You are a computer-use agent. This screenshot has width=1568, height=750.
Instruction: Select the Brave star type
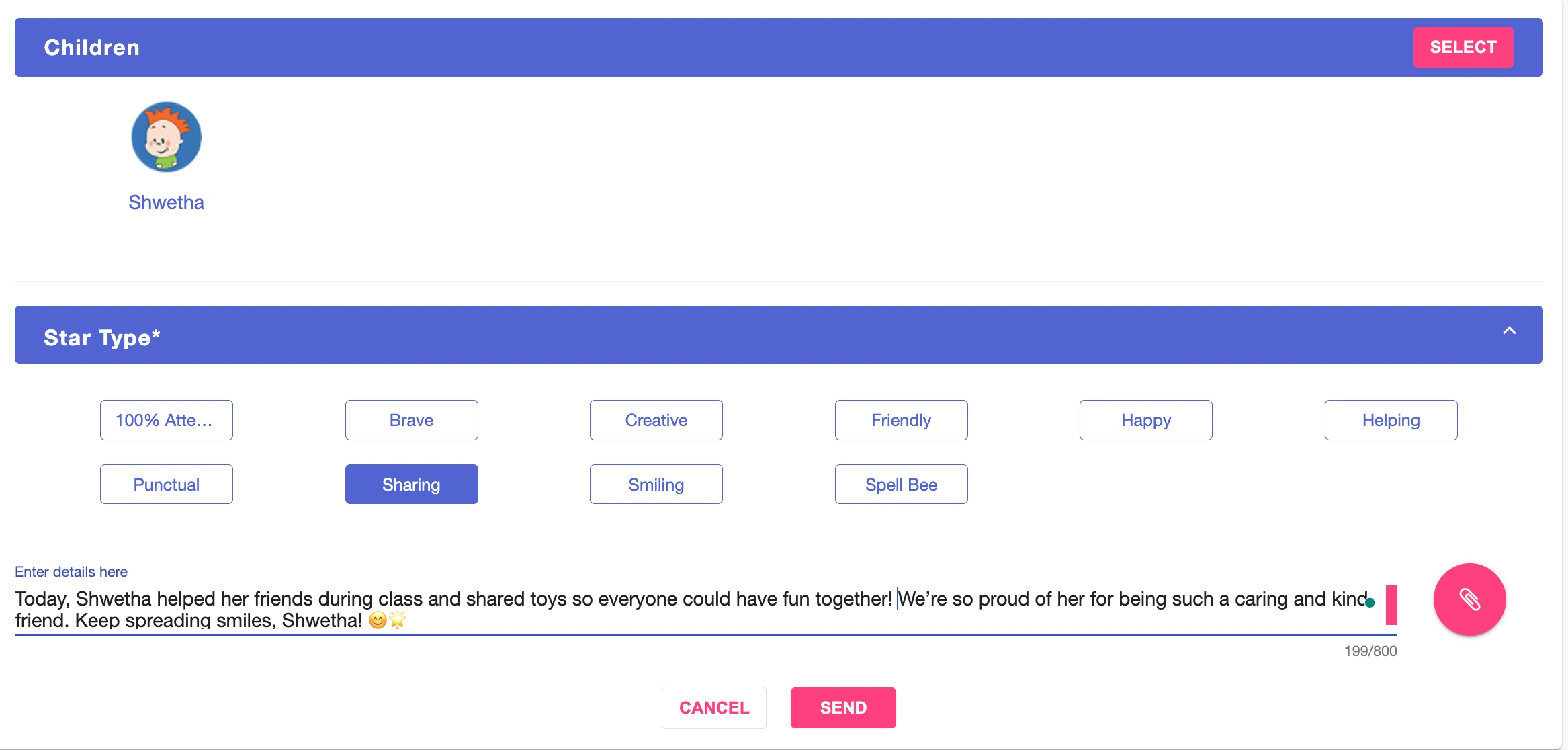click(412, 420)
